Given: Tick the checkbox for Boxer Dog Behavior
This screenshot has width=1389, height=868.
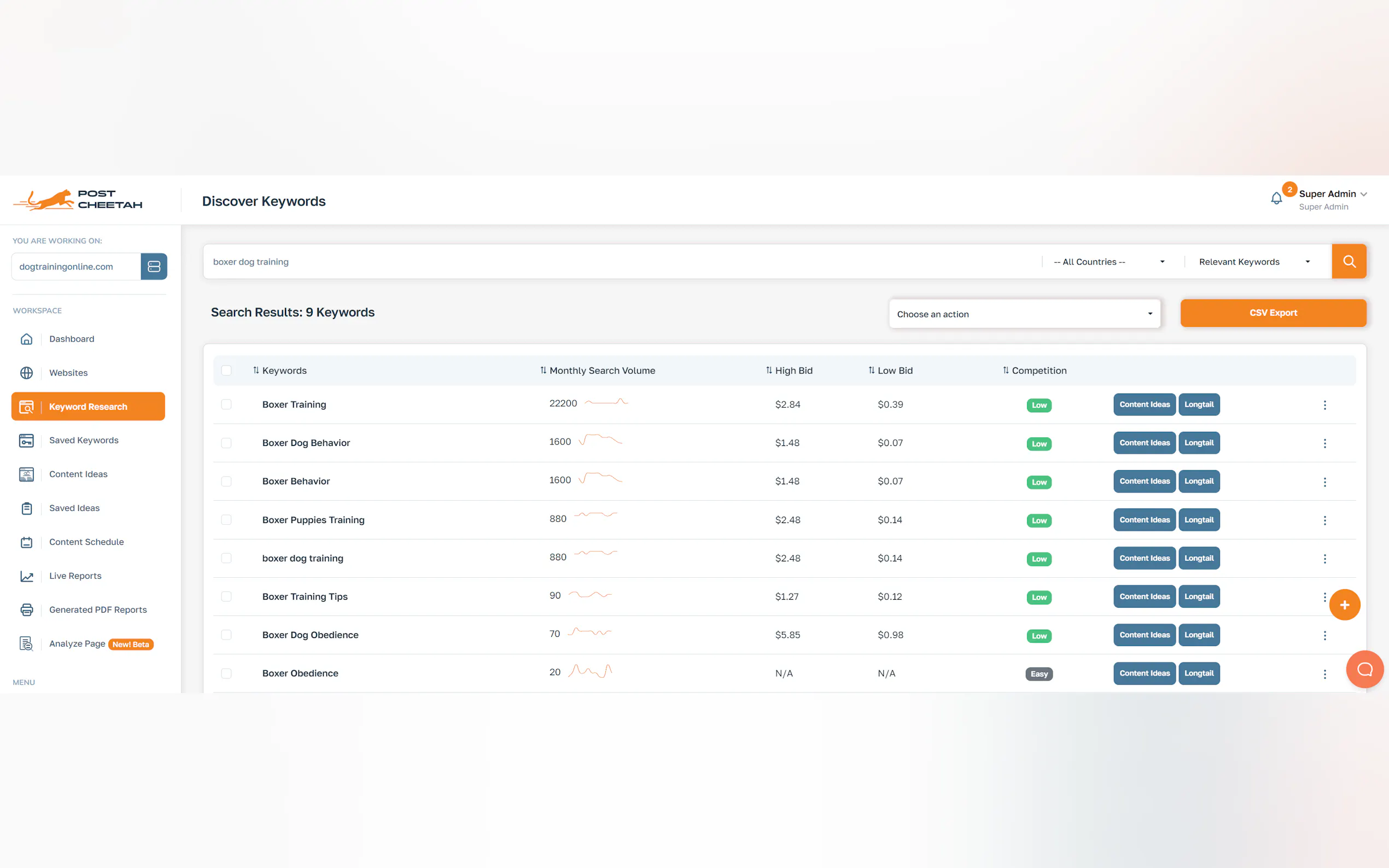Looking at the screenshot, I should click(226, 443).
